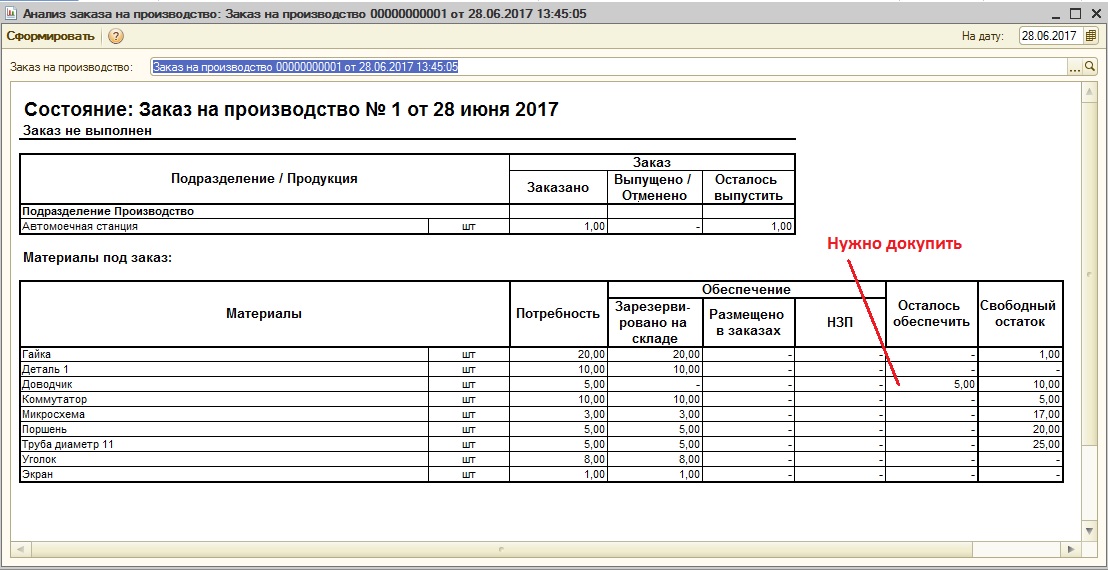Viewport: 1108px width, 570px height.
Task: Click the Подразделение / Продукция header
Action: click(264, 179)
